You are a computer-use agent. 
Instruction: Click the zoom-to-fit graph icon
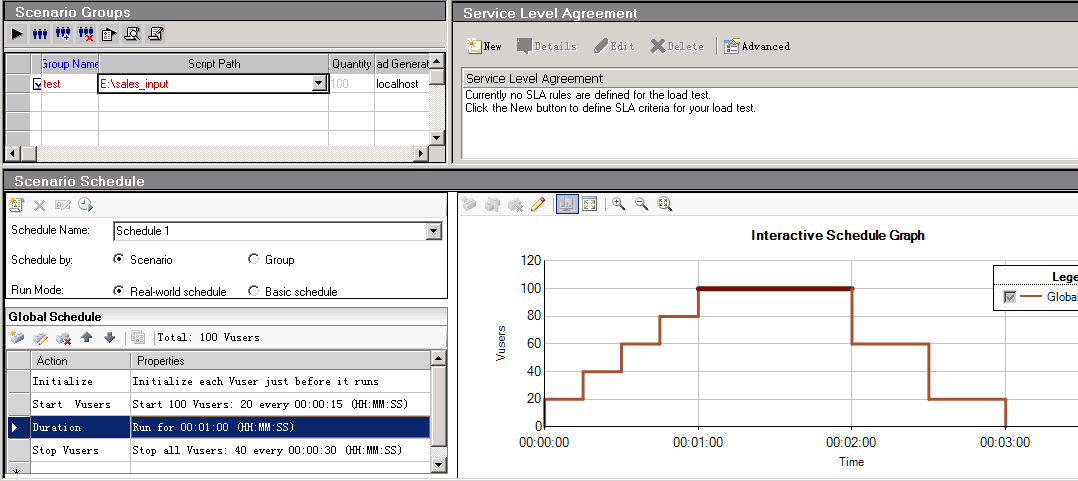pos(664,204)
